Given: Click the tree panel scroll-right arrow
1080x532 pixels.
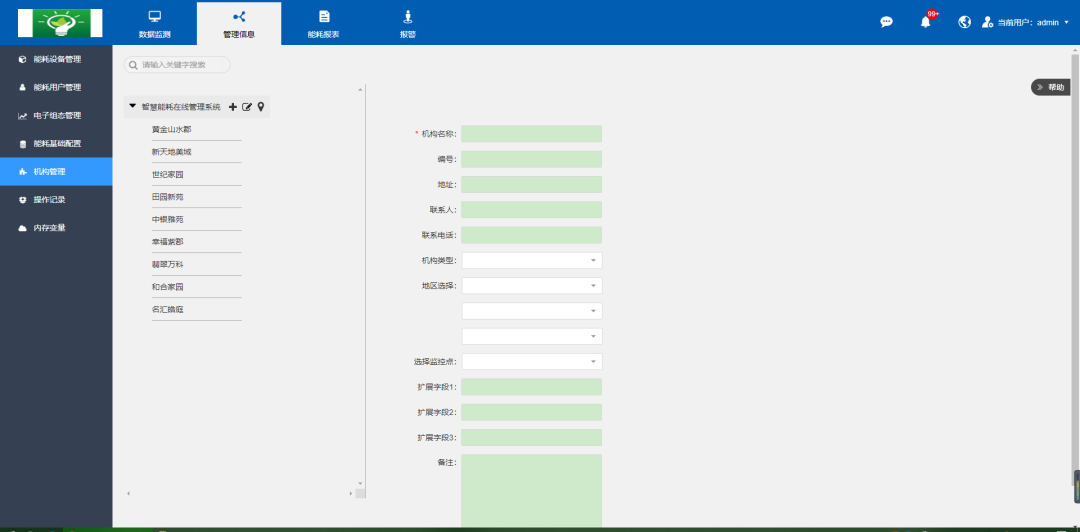Looking at the screenshot, I should tap(351, 493).
